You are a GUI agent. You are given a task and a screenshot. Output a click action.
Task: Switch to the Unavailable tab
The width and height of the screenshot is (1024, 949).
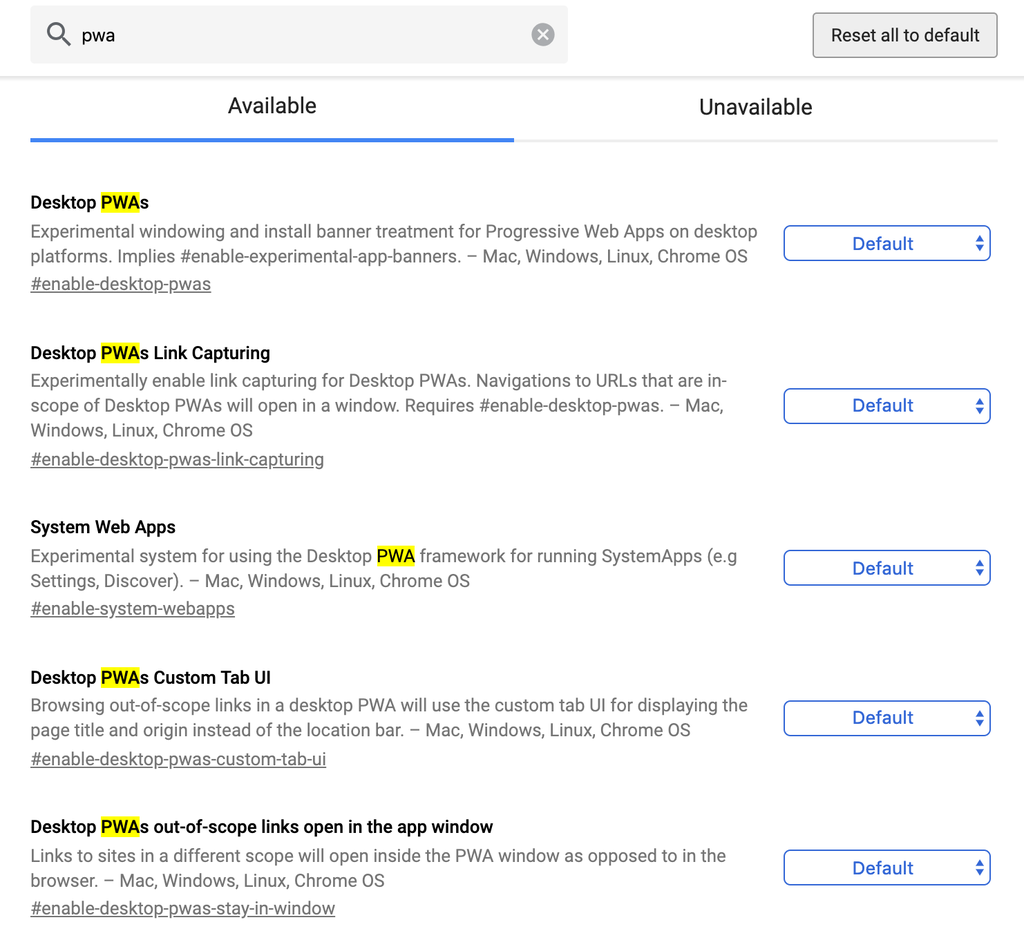click(755, 108)
